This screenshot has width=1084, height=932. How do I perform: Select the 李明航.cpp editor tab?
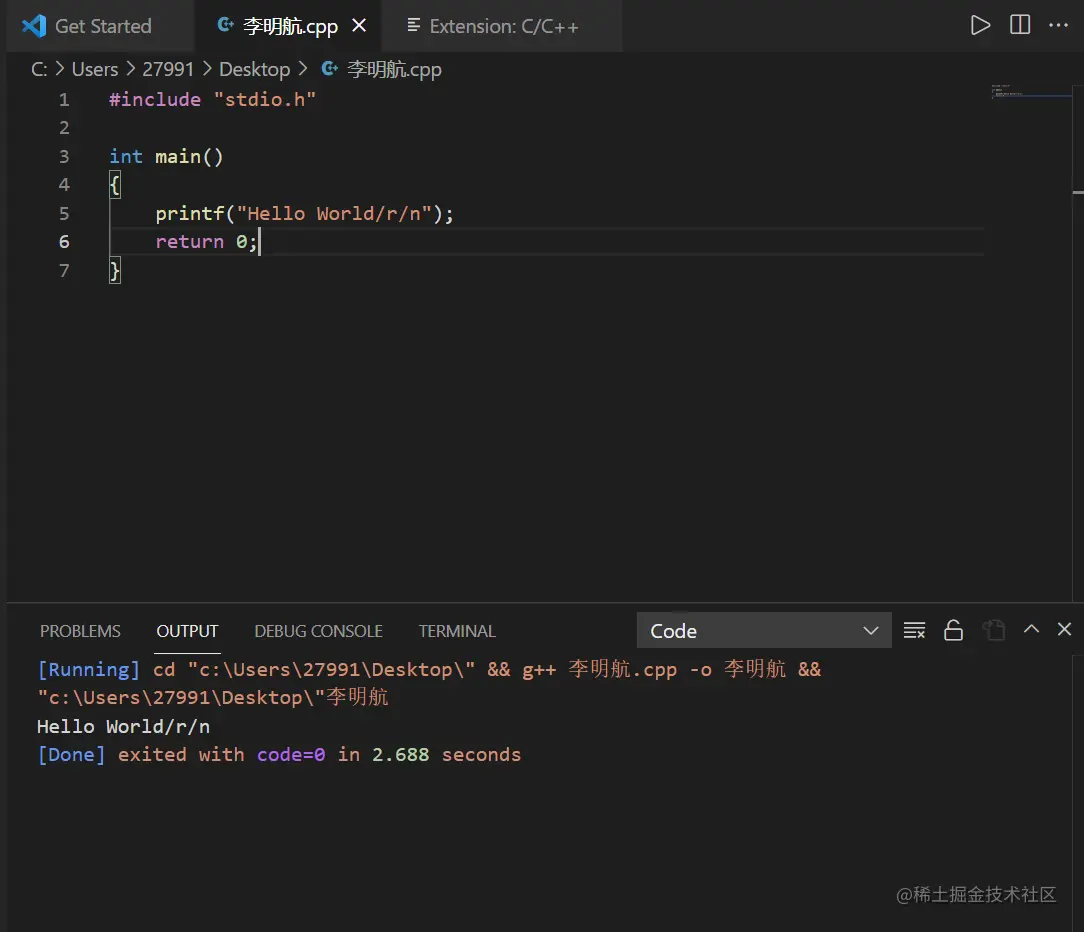pos(290,26)
